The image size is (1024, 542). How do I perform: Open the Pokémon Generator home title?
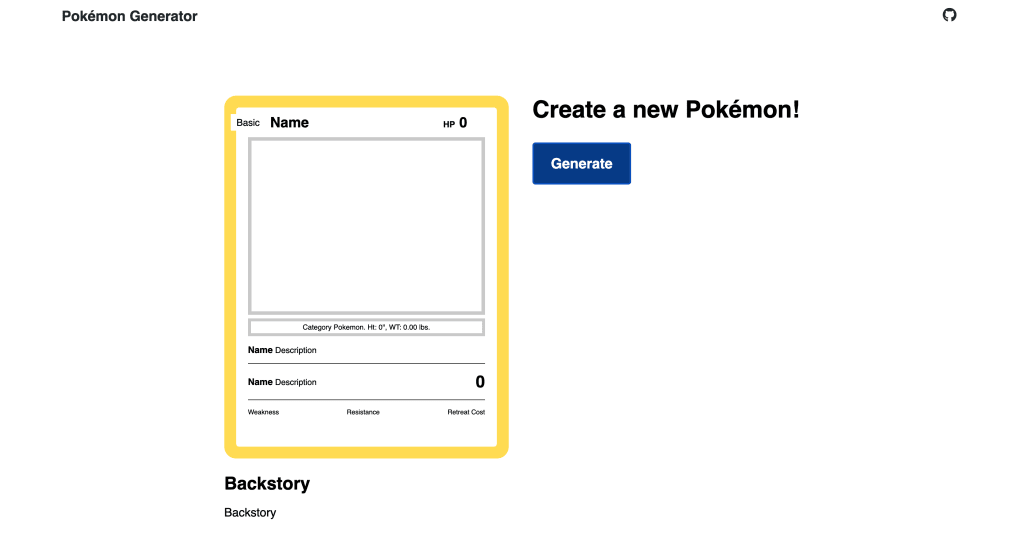click(129, 16)
